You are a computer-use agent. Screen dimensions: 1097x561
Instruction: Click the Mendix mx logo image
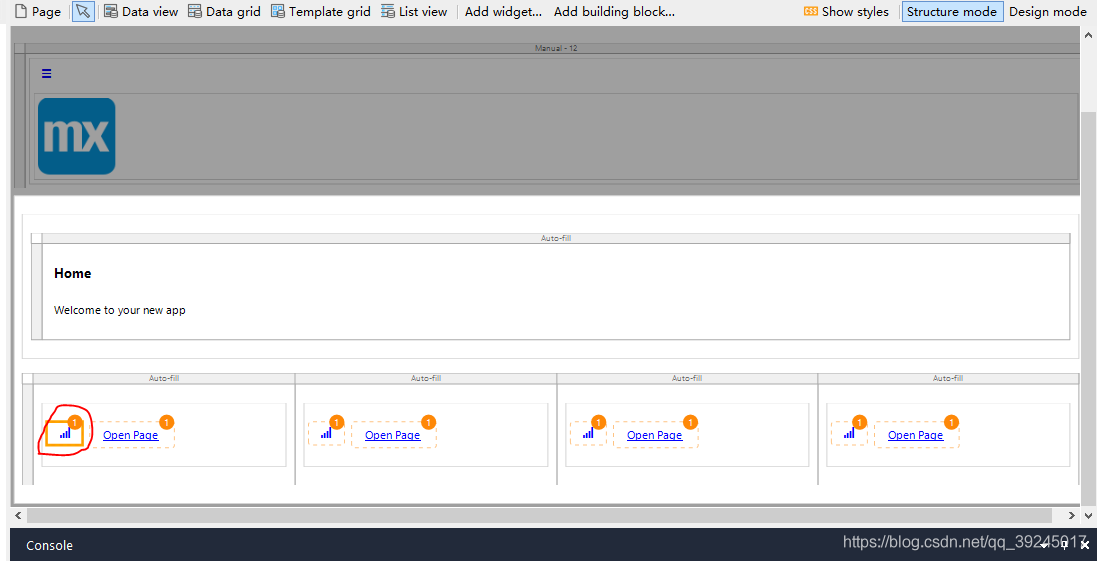coord(77,136)
